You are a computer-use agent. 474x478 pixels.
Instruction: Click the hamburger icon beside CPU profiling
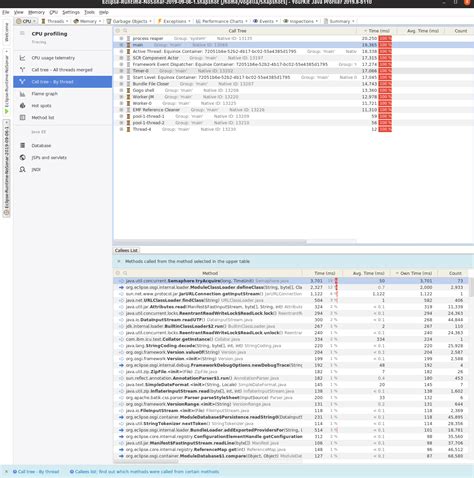22,33
